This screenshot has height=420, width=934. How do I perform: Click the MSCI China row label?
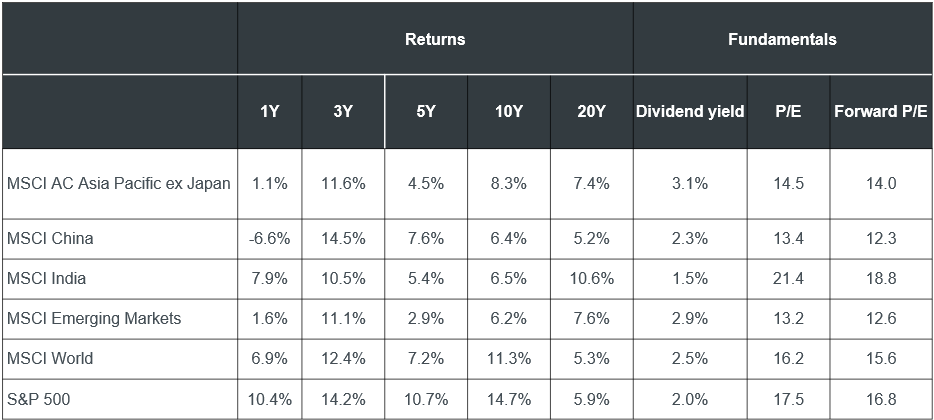coord(50,238)
